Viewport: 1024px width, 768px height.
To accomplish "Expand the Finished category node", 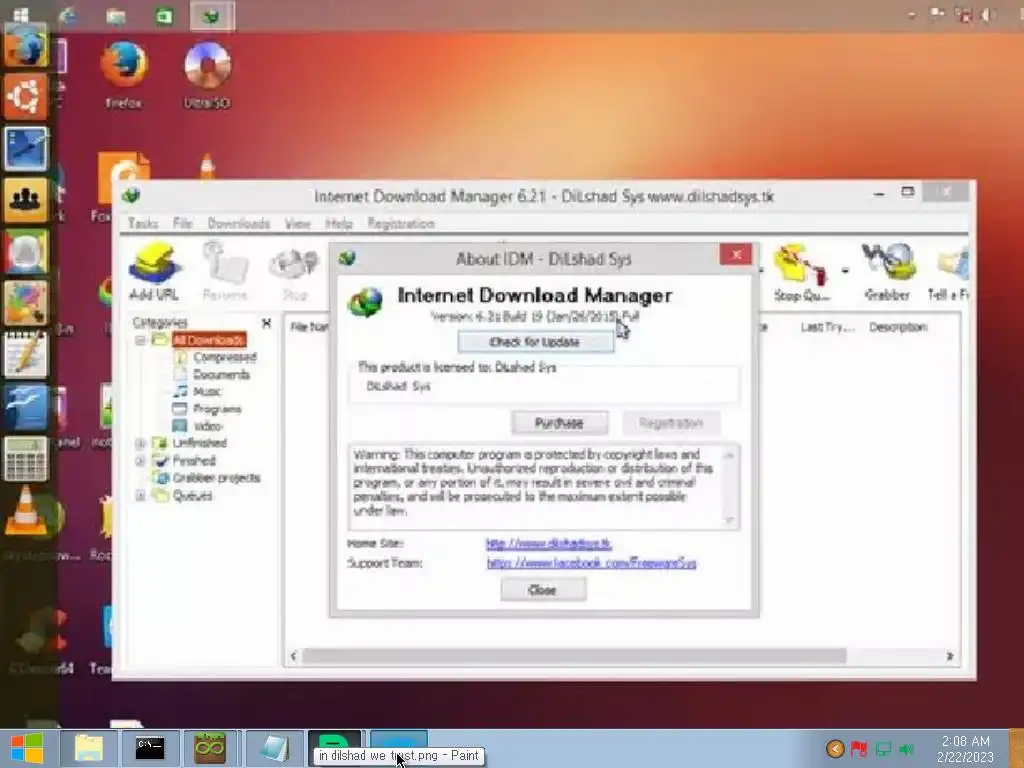I will (140, 461).
